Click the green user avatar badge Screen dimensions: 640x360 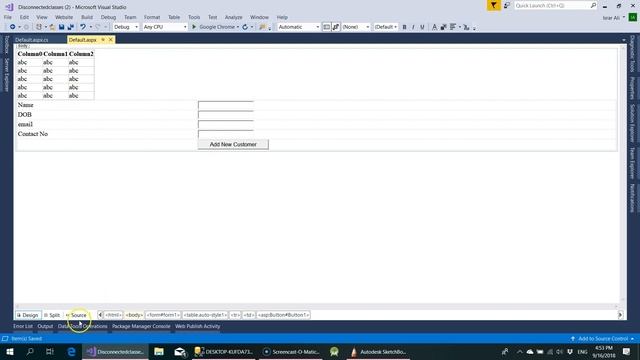pyautogui.click(x=633, y=18)
